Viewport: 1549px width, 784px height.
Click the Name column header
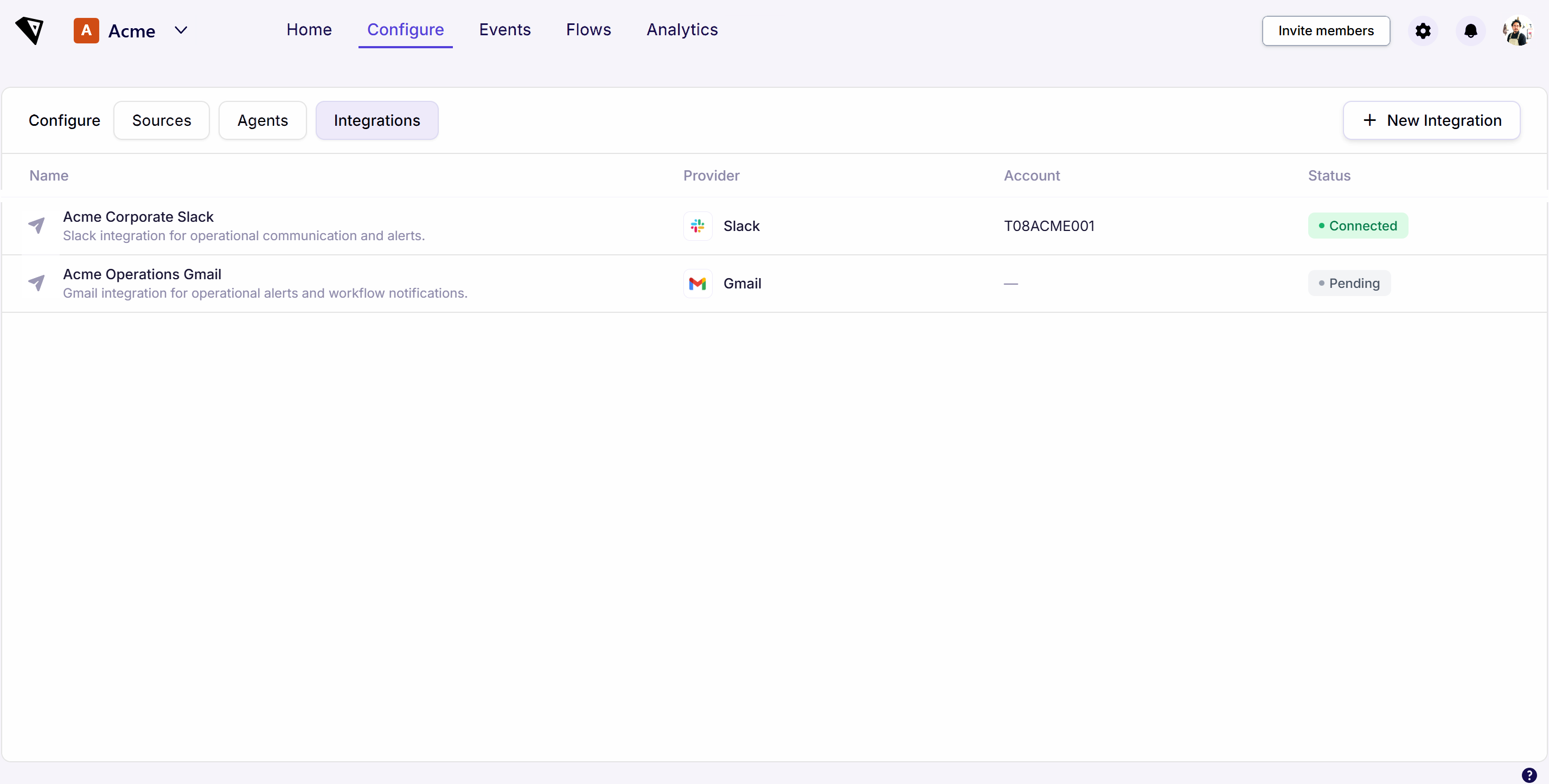coord(49,176)
